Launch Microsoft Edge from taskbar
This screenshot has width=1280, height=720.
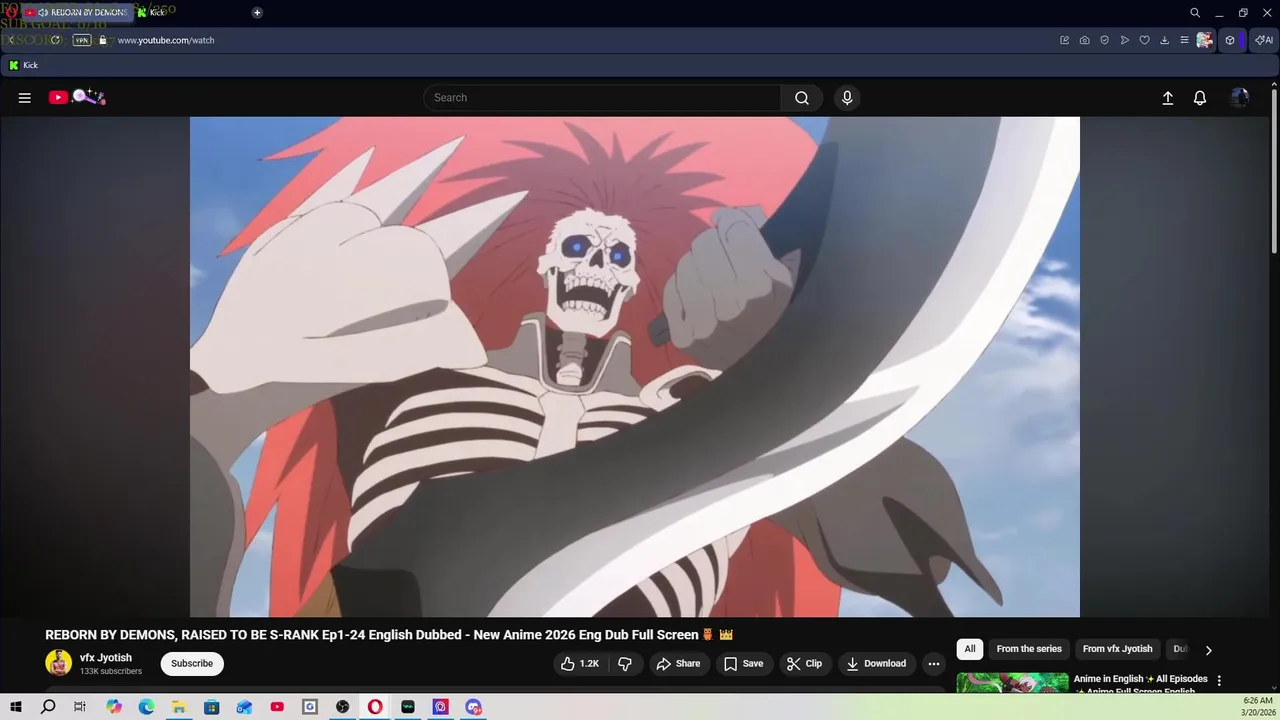tap(146, 707)
